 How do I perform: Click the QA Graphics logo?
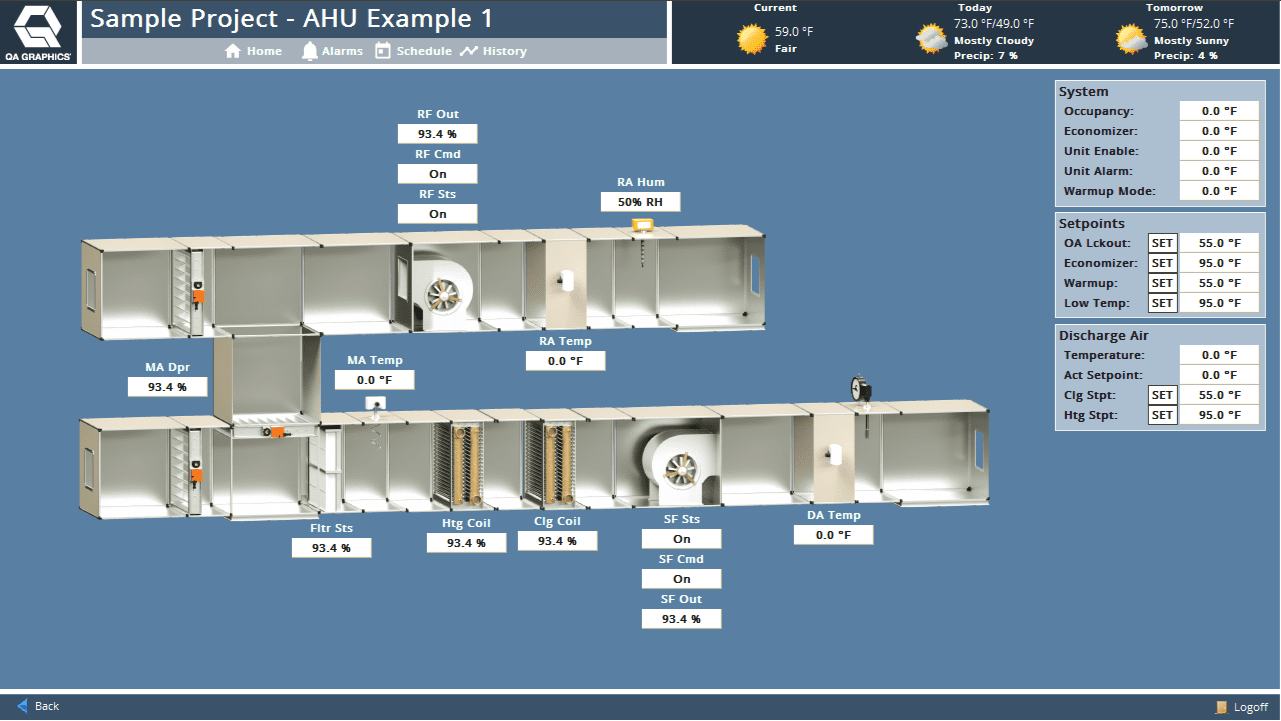point(38,32)
